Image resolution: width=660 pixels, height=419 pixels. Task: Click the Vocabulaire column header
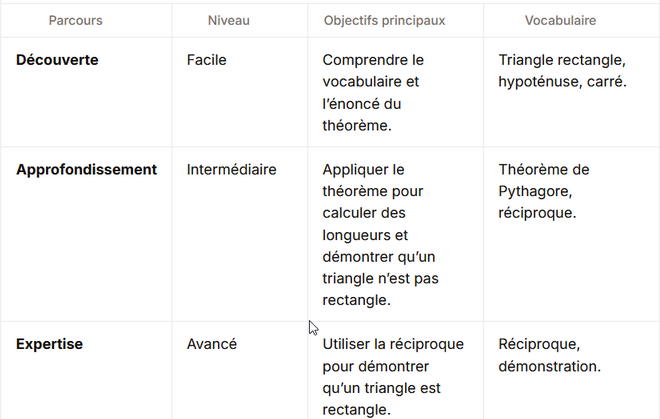coord(560,20)
